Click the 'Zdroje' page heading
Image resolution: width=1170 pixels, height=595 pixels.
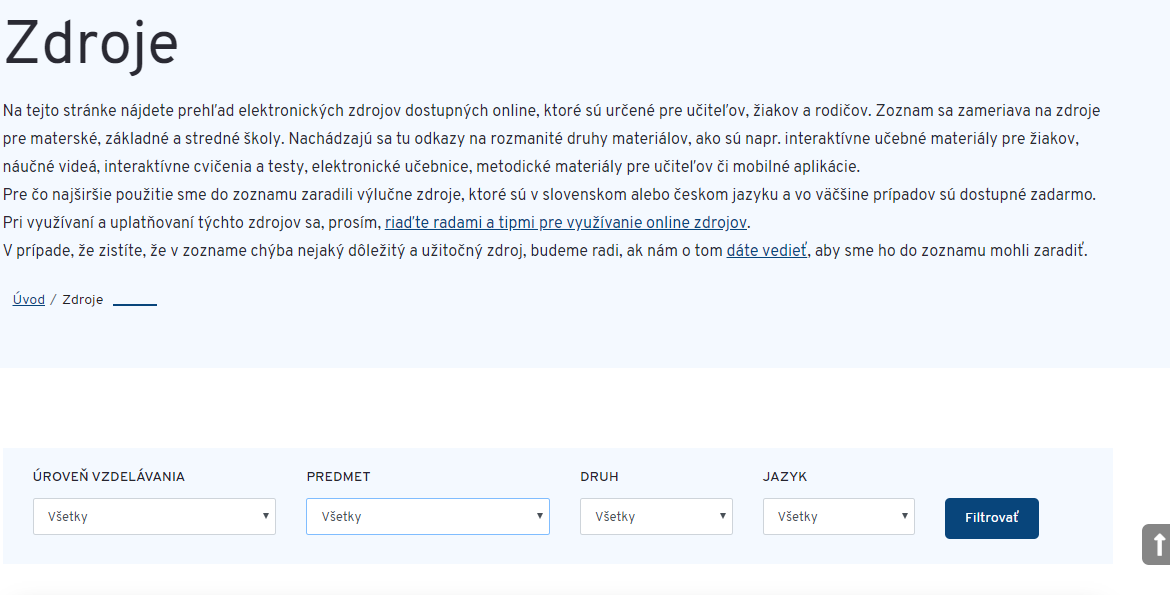pyautogui.click(x=91, y=44)
